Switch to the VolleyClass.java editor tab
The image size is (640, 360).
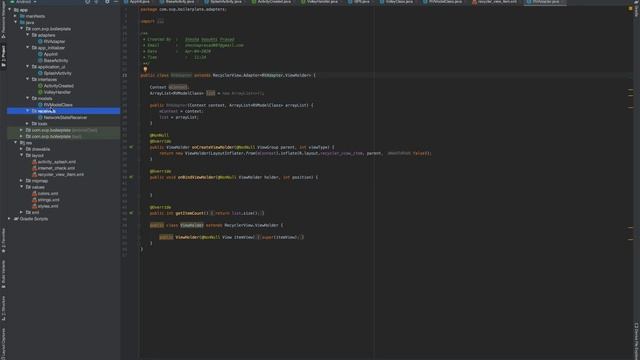(396, 2)
